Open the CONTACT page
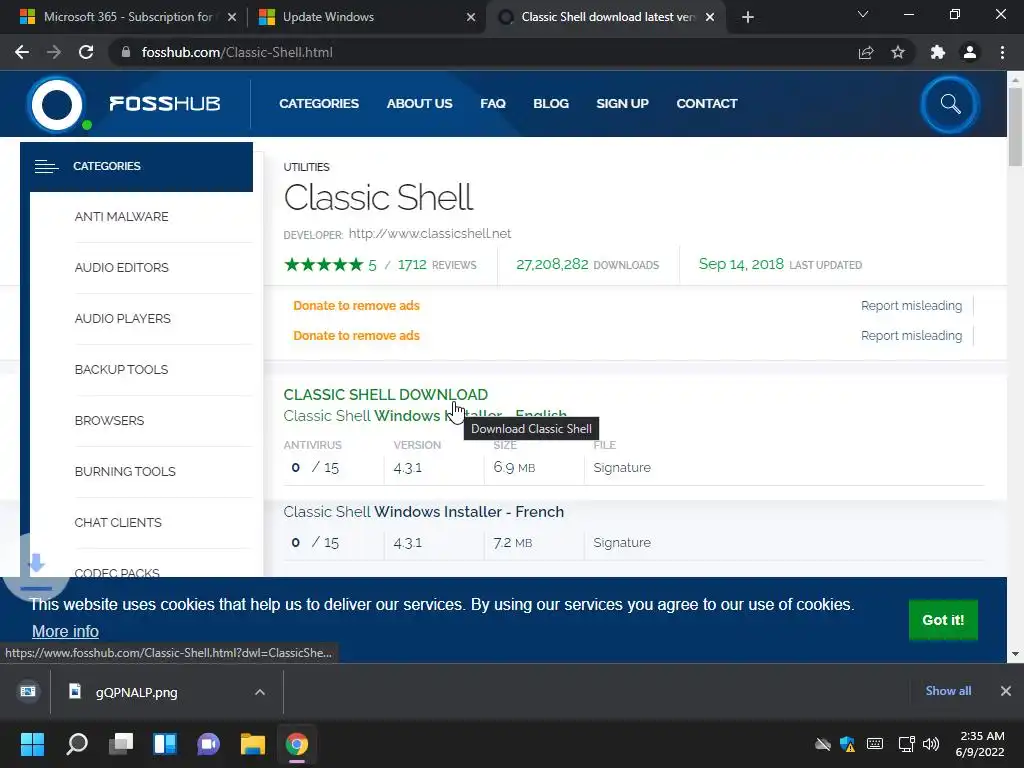1024x768 pixels. click(x=707, y=104)
